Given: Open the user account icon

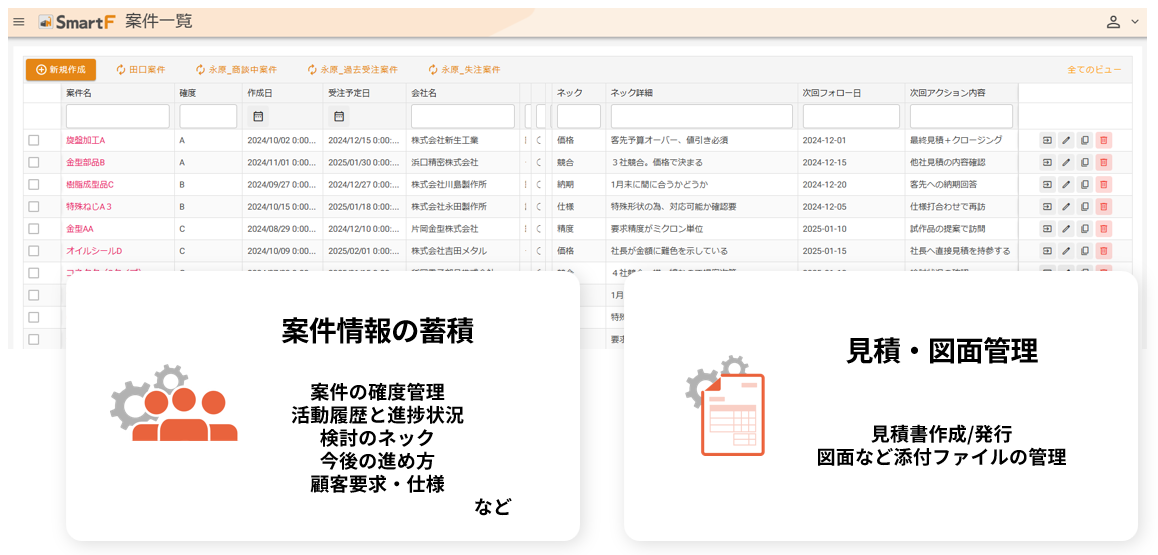Looking at the screenshot, I should point(1114,22).
